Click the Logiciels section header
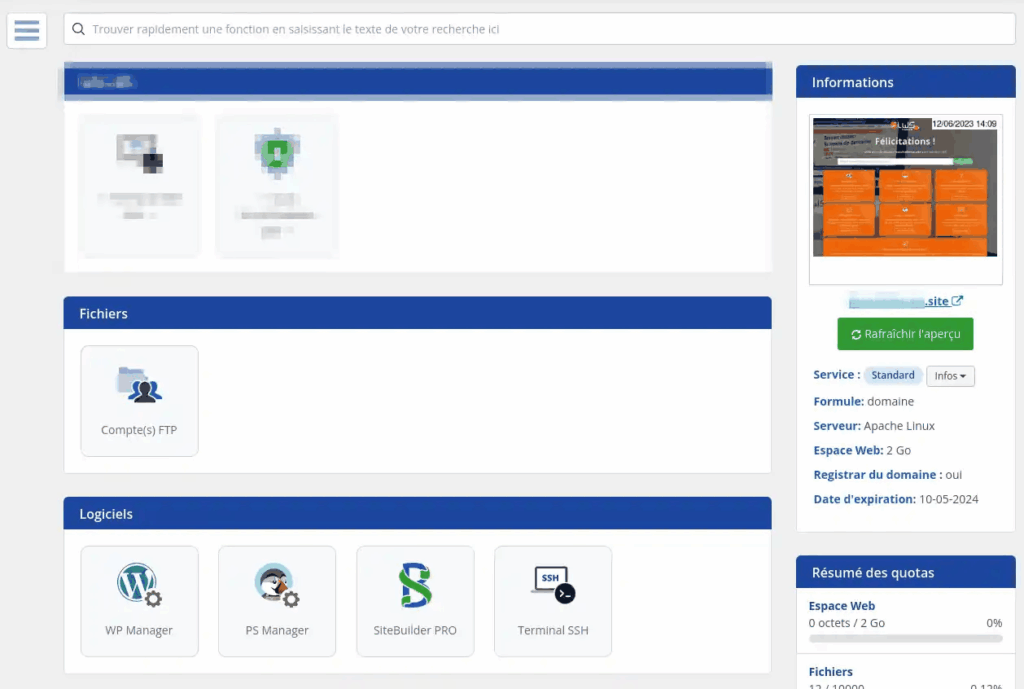This screenshot has height=689, width=1024. point(417,514)
